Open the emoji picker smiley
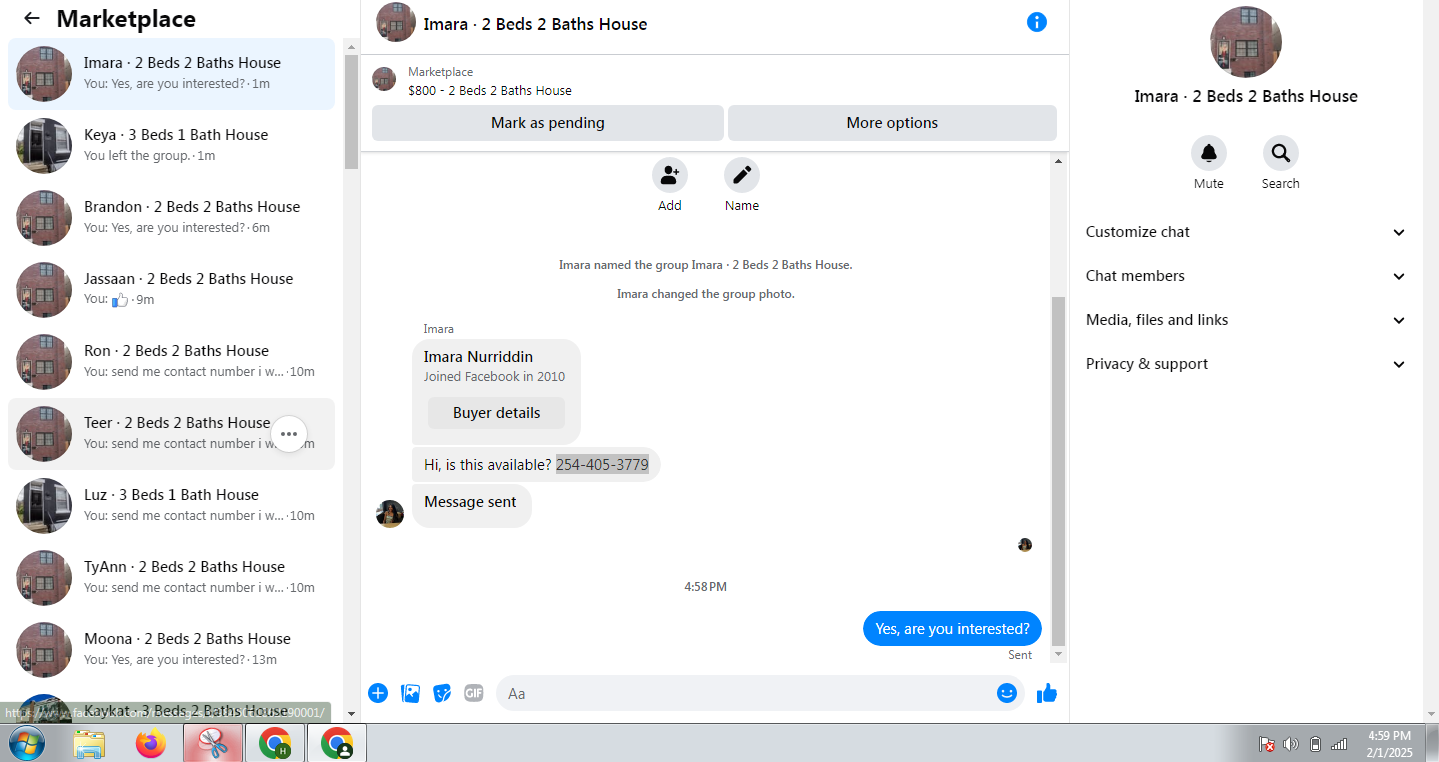The image size is (1439, 762). (x=1007, y=693)
